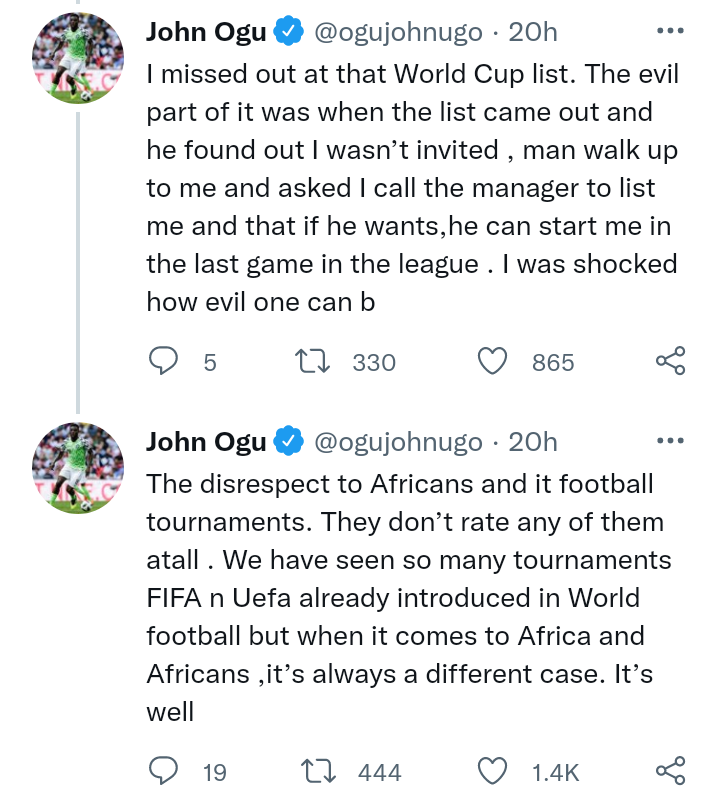Share the World Cup list tweet
The height and width of the screenshot is (804, 720).
point(670,361)
